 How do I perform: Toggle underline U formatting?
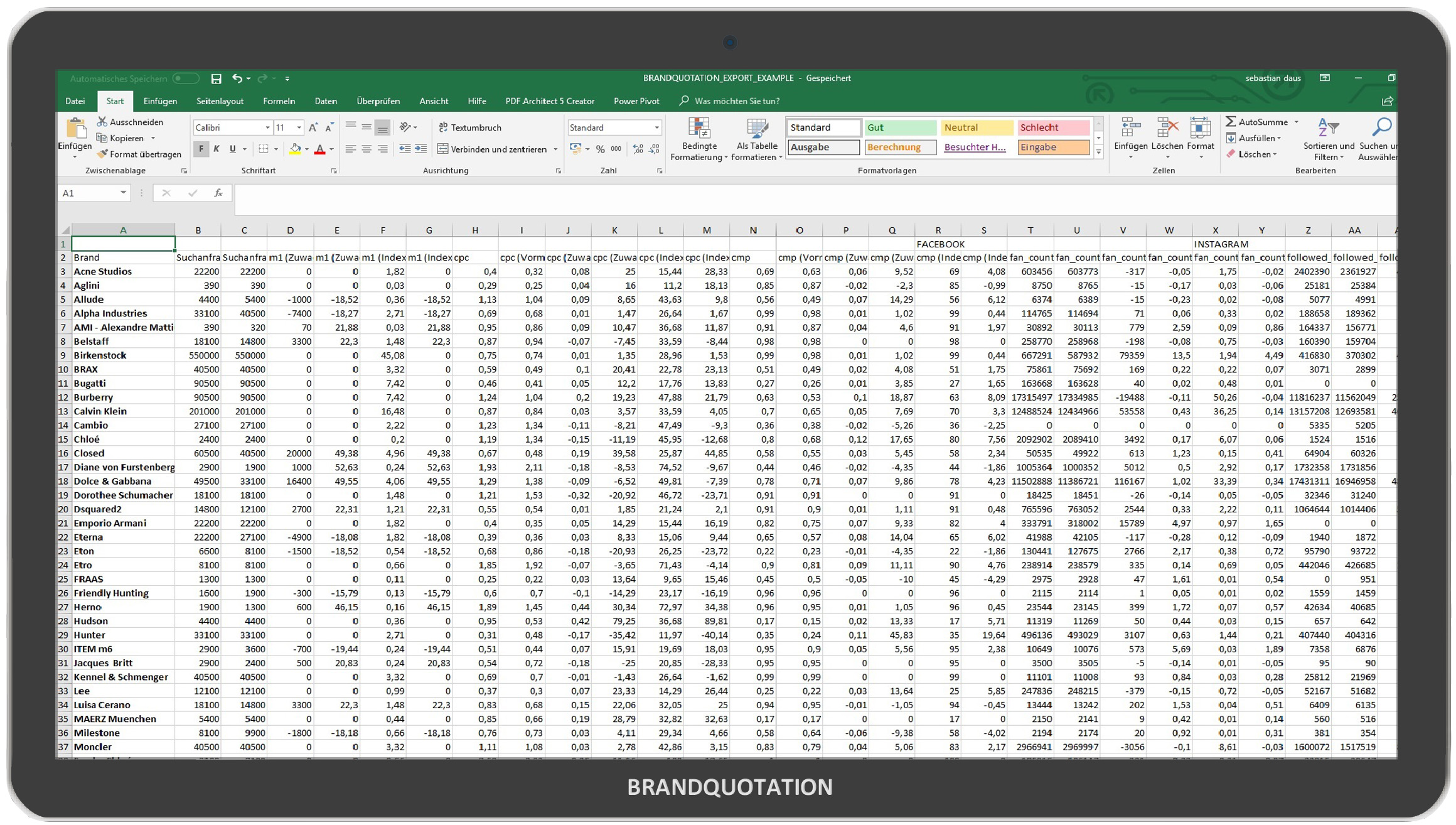pos(233,149)
